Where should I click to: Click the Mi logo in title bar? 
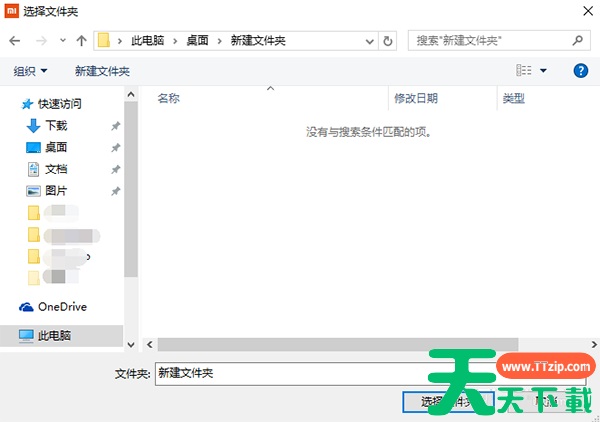click(x=11, y=11)
